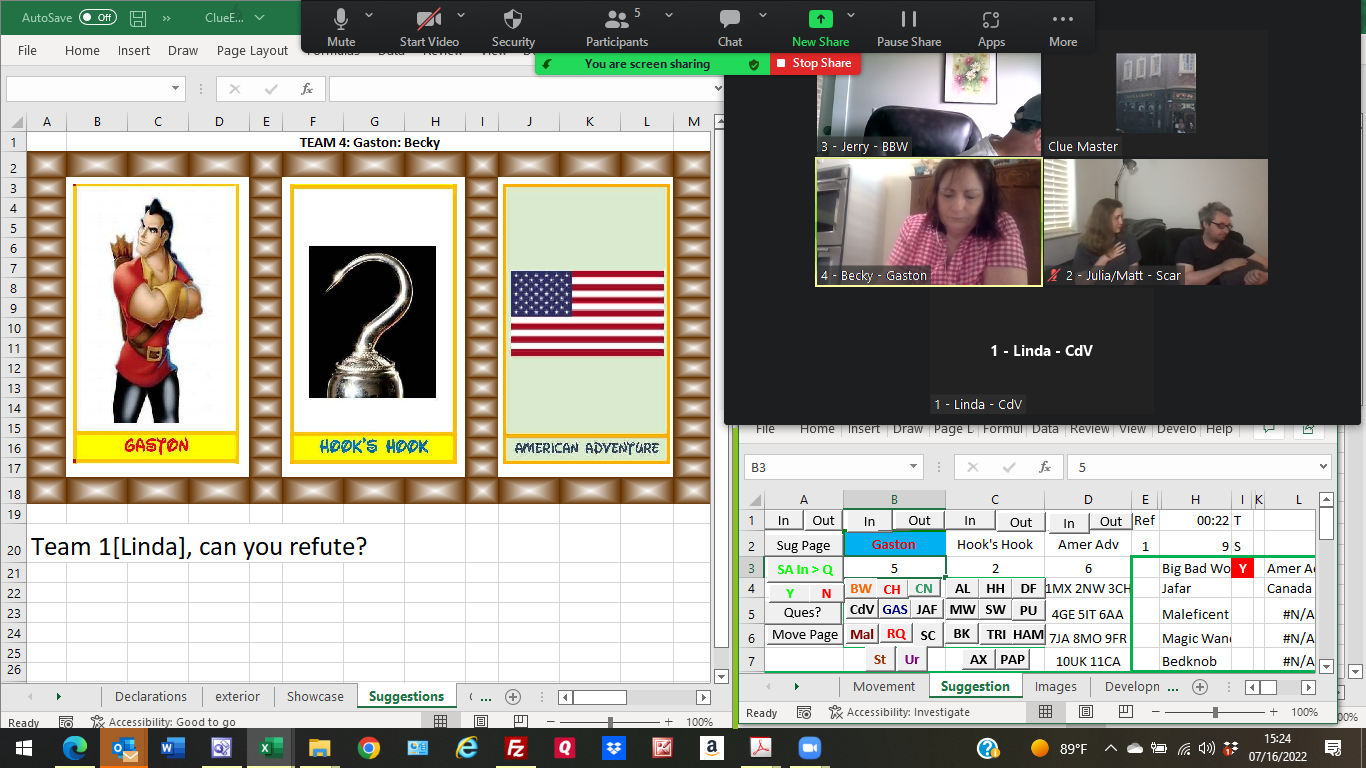Click the Save icon in Excel title bar
This screenshot has height=768, width=1366.
[138, 18]
